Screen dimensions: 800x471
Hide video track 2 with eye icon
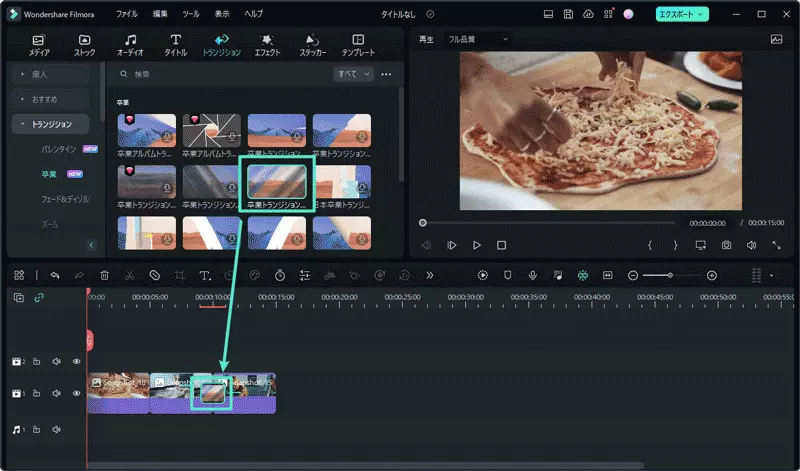[76, 361]
